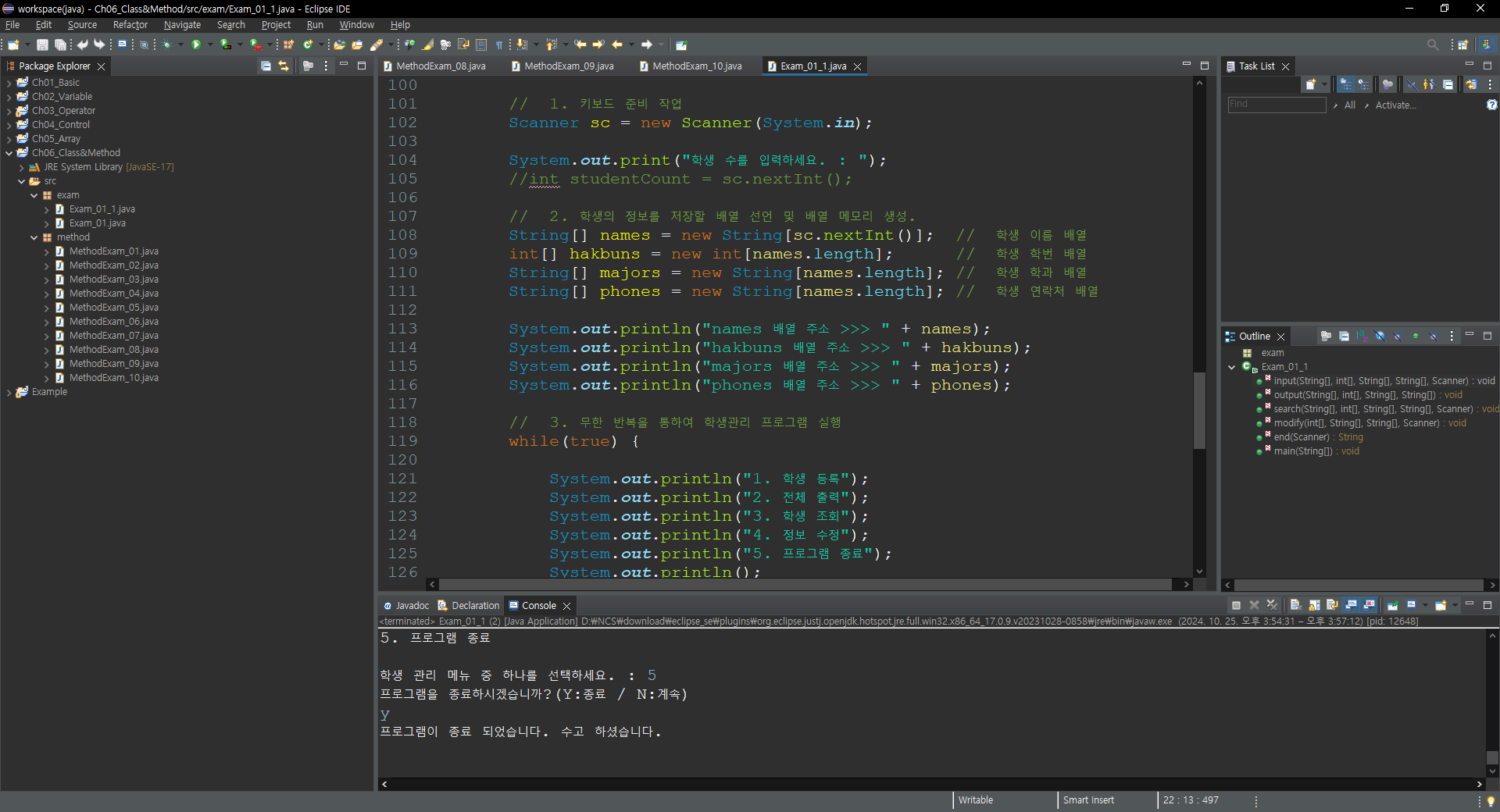
Task: Switch to the Declaration tab
Action: click(x=468, y=606)
